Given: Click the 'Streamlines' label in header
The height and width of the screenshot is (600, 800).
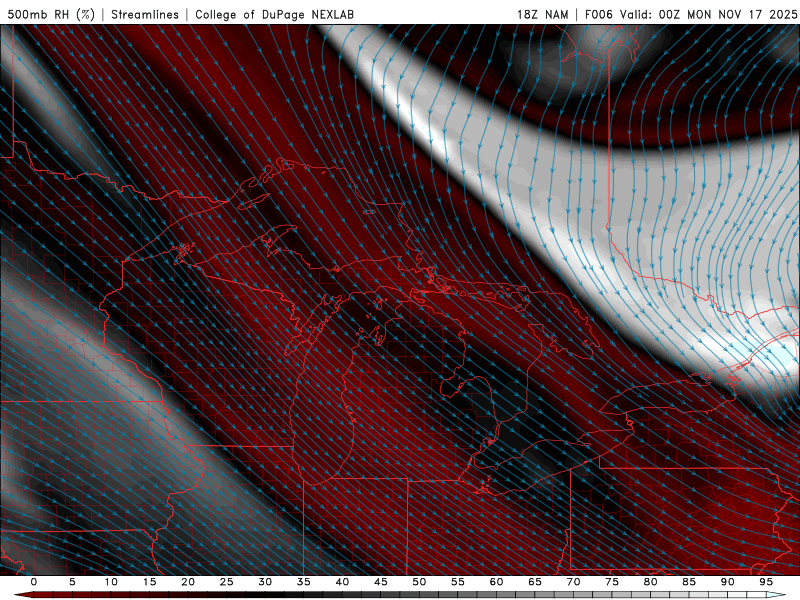Looking at the screenshot, I should (145, 14).
